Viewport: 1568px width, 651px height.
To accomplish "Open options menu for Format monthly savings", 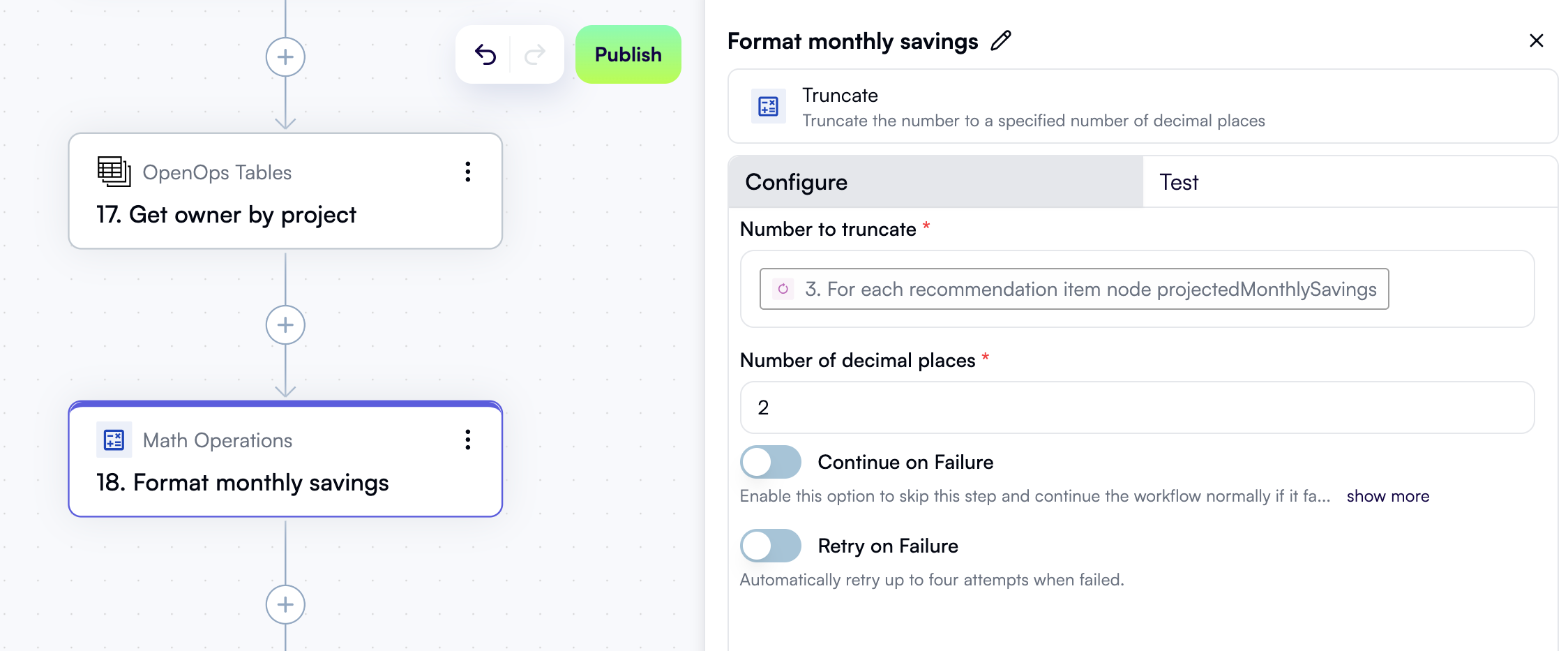I will (x=467, y=440).
